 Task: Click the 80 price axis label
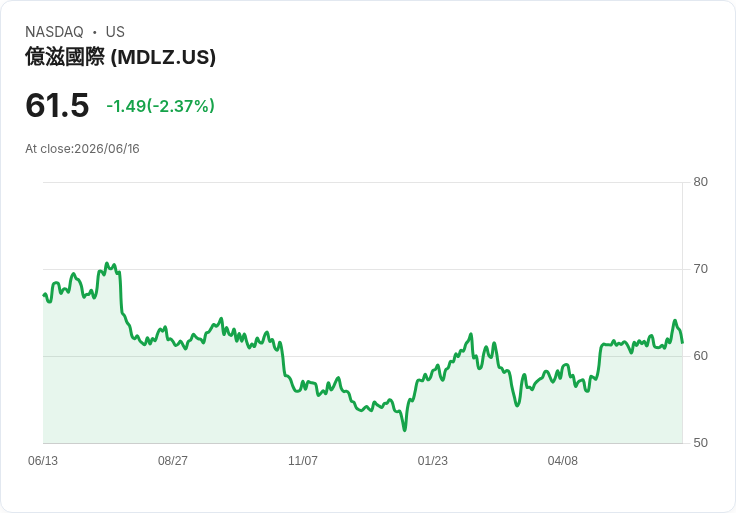pos(700,182)
